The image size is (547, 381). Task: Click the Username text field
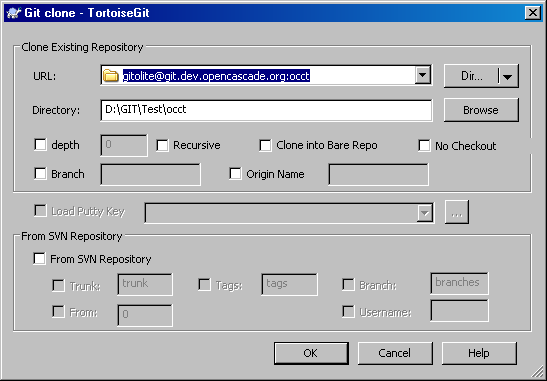click(x=459, y=311)
